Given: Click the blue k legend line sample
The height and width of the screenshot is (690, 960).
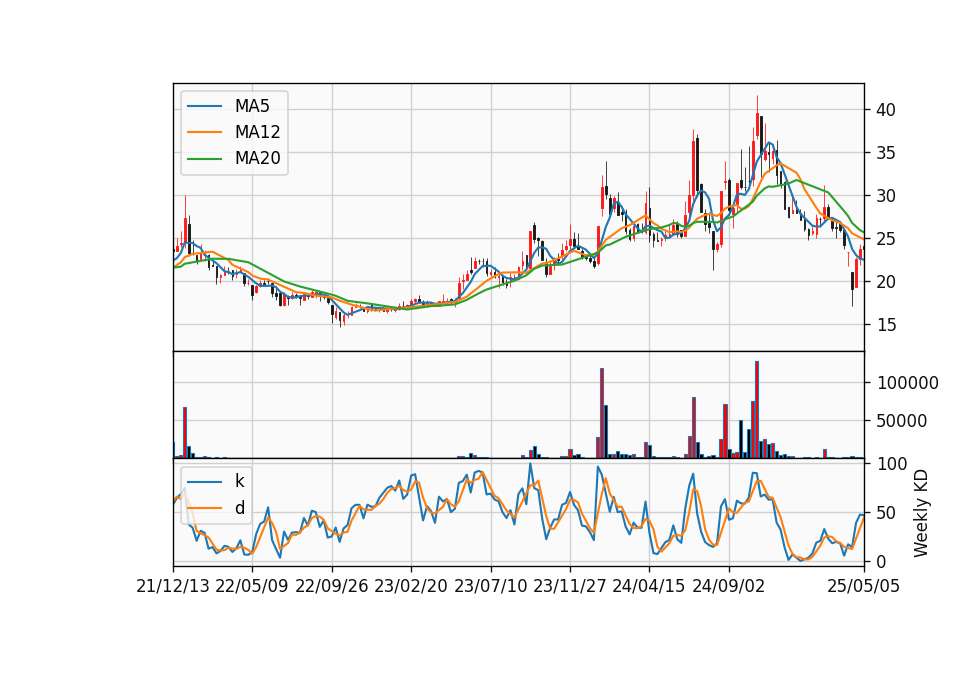Looking at the screenshot, I should point(204,482).
